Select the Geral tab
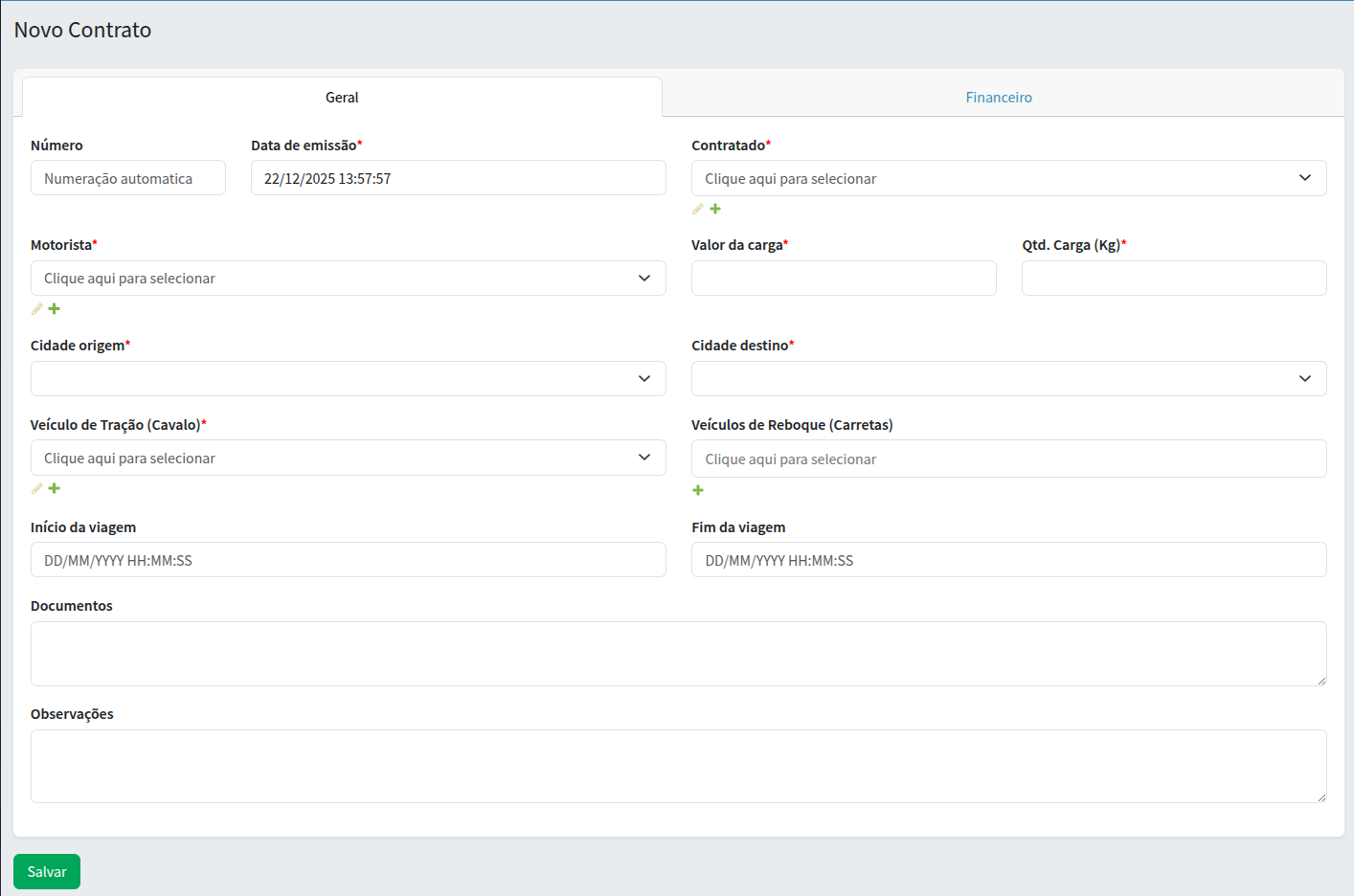Viewport: 1354px width, 896px height. (x=342, y=98)
